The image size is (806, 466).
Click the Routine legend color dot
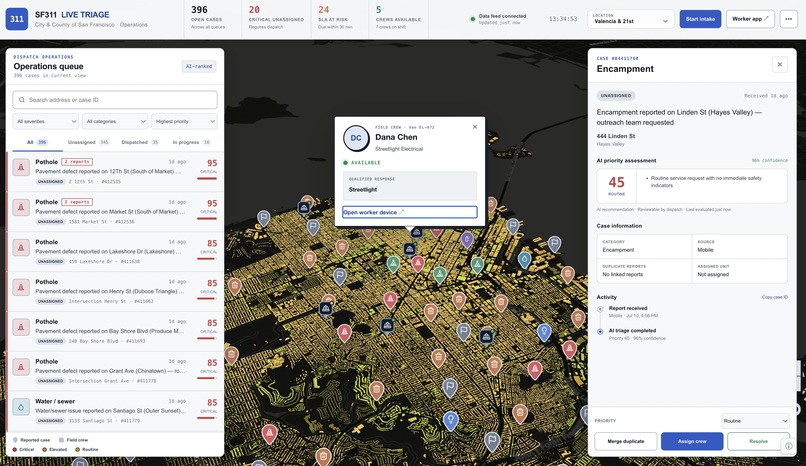pyautogui.click(x=78, y=450)
